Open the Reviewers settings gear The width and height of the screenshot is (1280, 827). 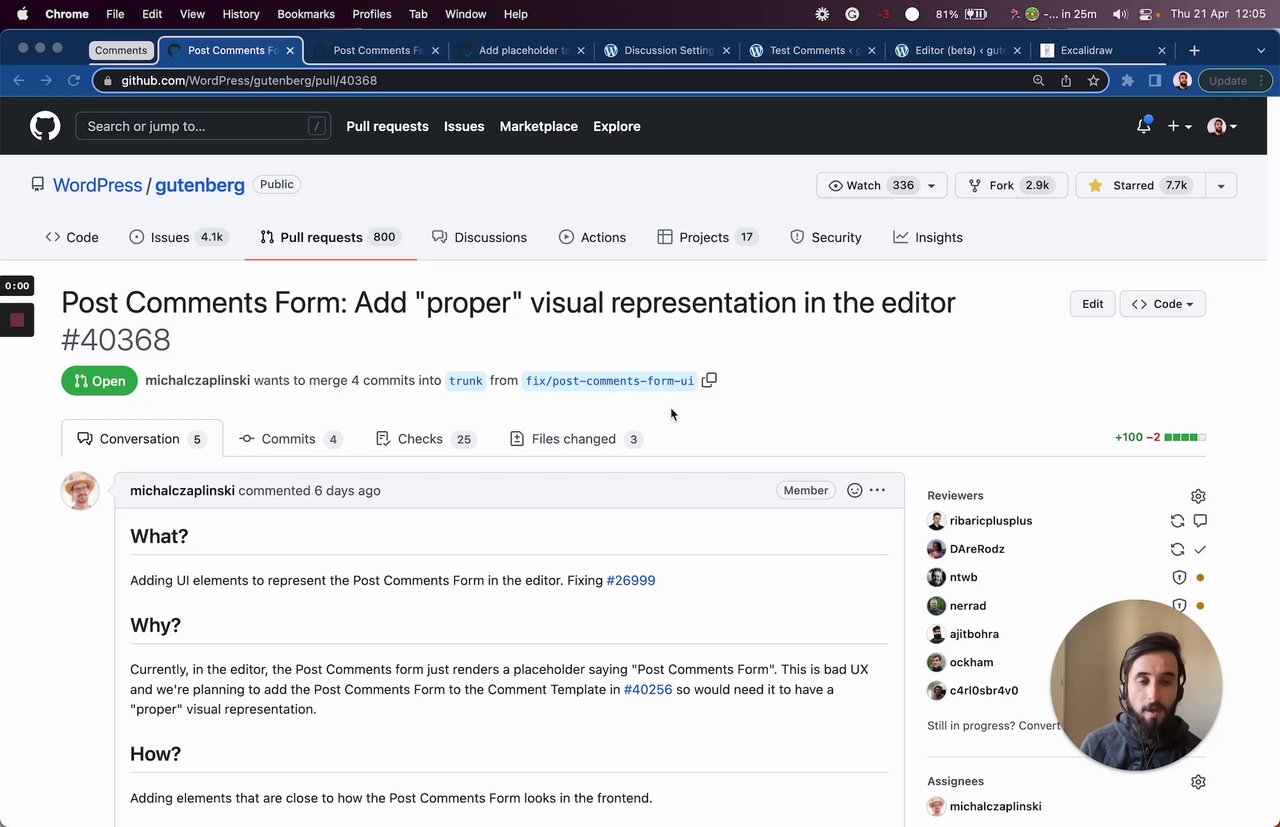[1198, 496]
